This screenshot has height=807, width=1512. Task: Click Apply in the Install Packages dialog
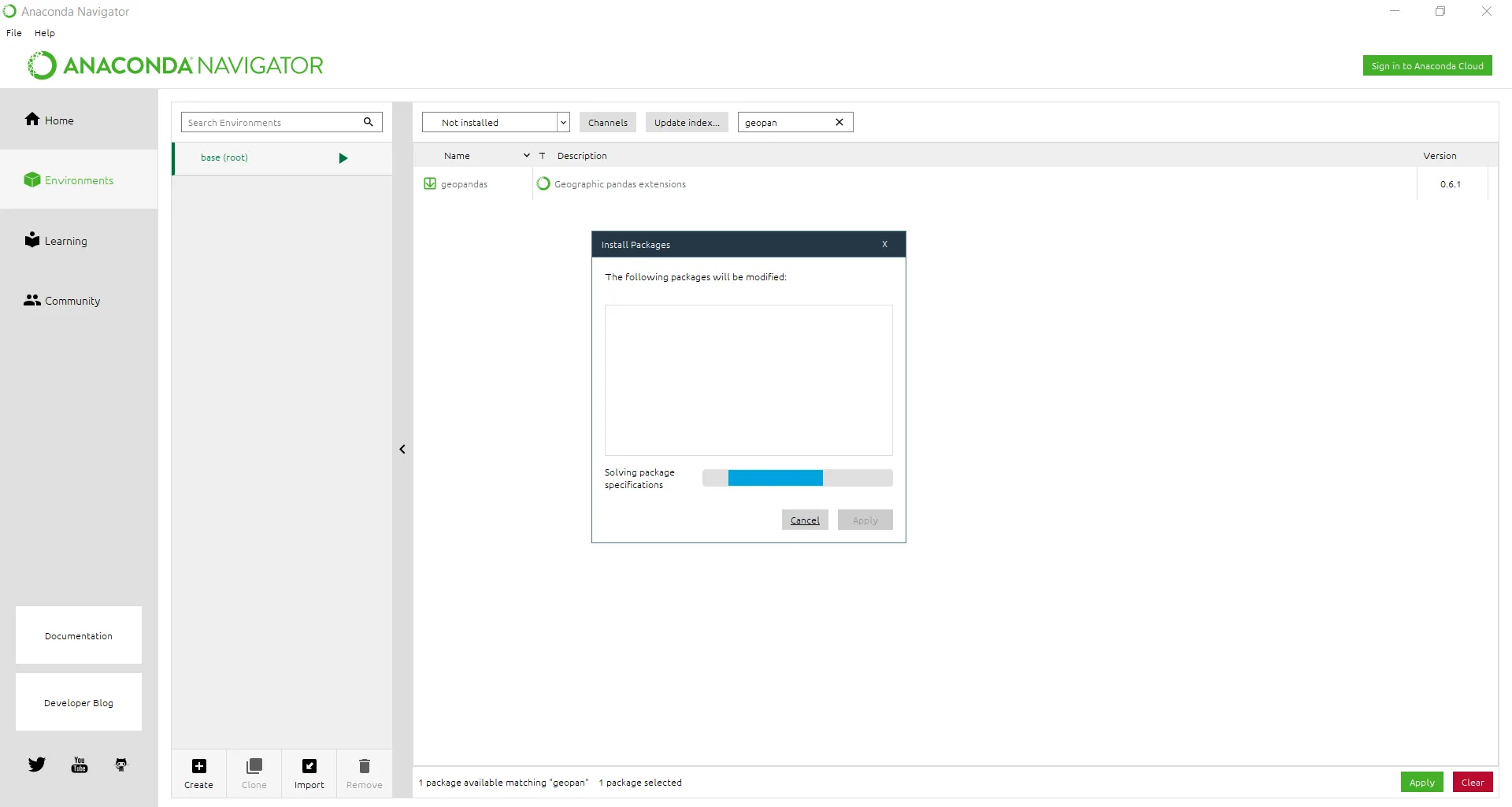coord(865,520)
